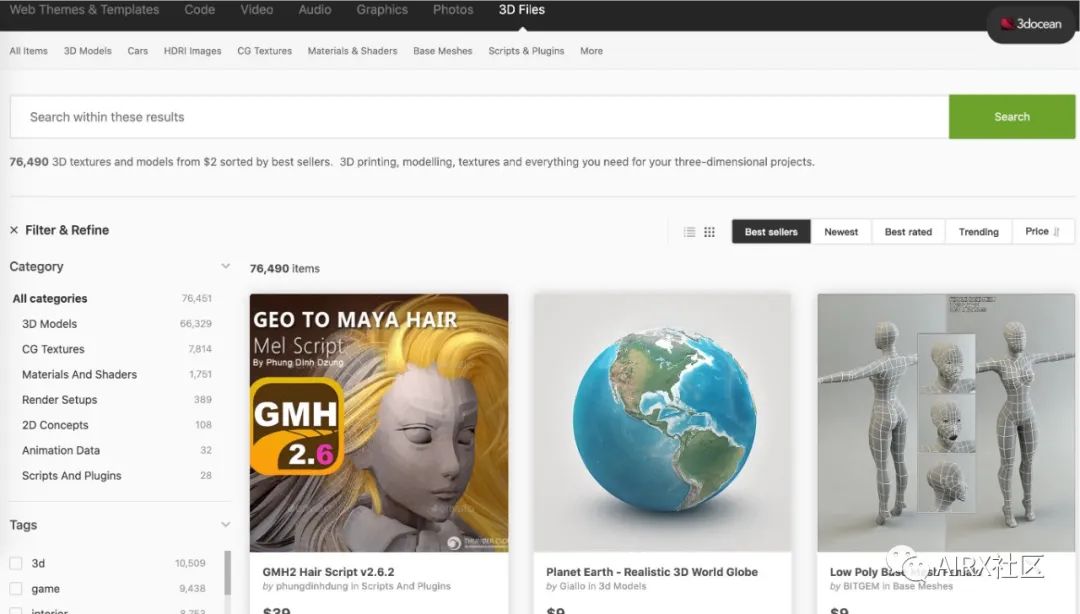
Task: Close the Filter & Refine panel
Action: pyautogui.click(x=14, y=230)
